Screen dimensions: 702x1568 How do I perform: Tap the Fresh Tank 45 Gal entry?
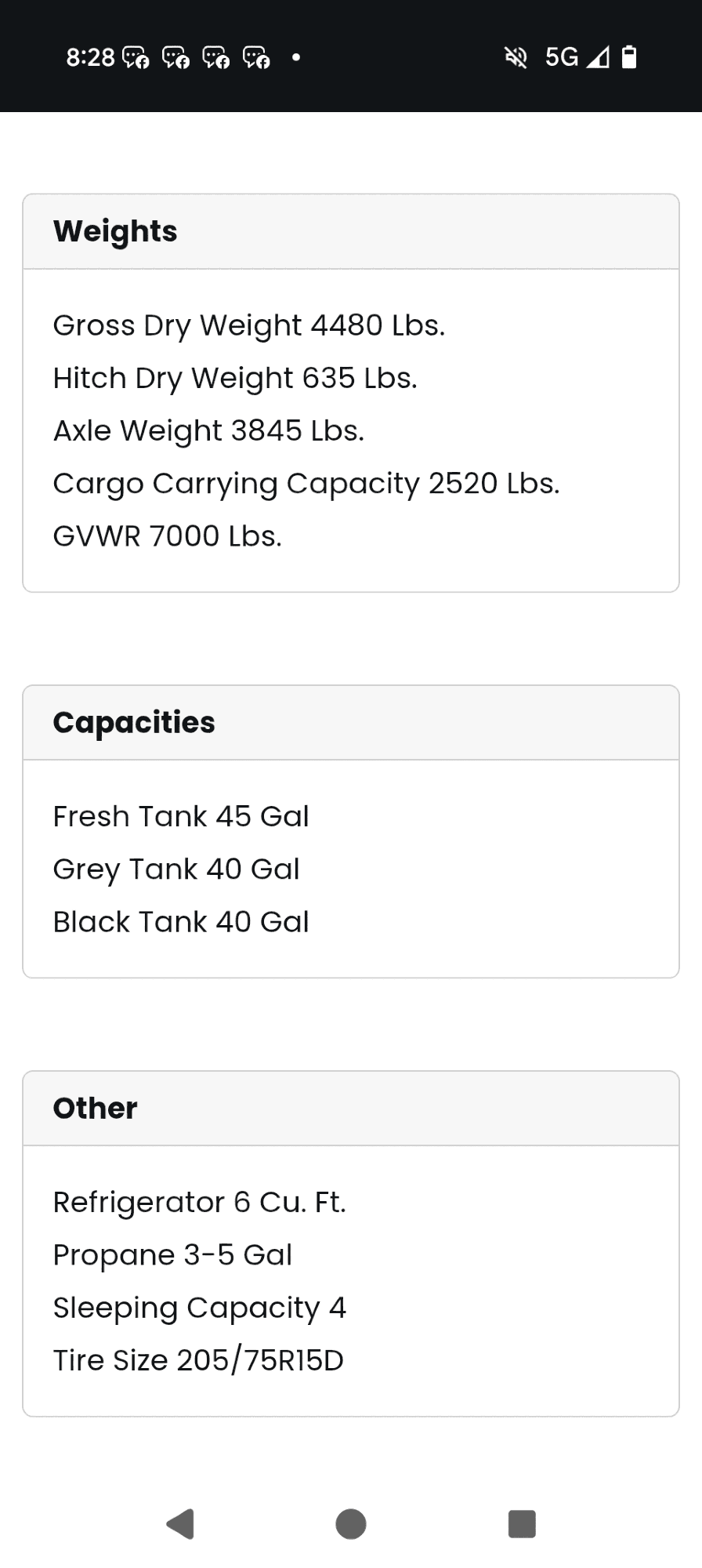coord(181,817)
